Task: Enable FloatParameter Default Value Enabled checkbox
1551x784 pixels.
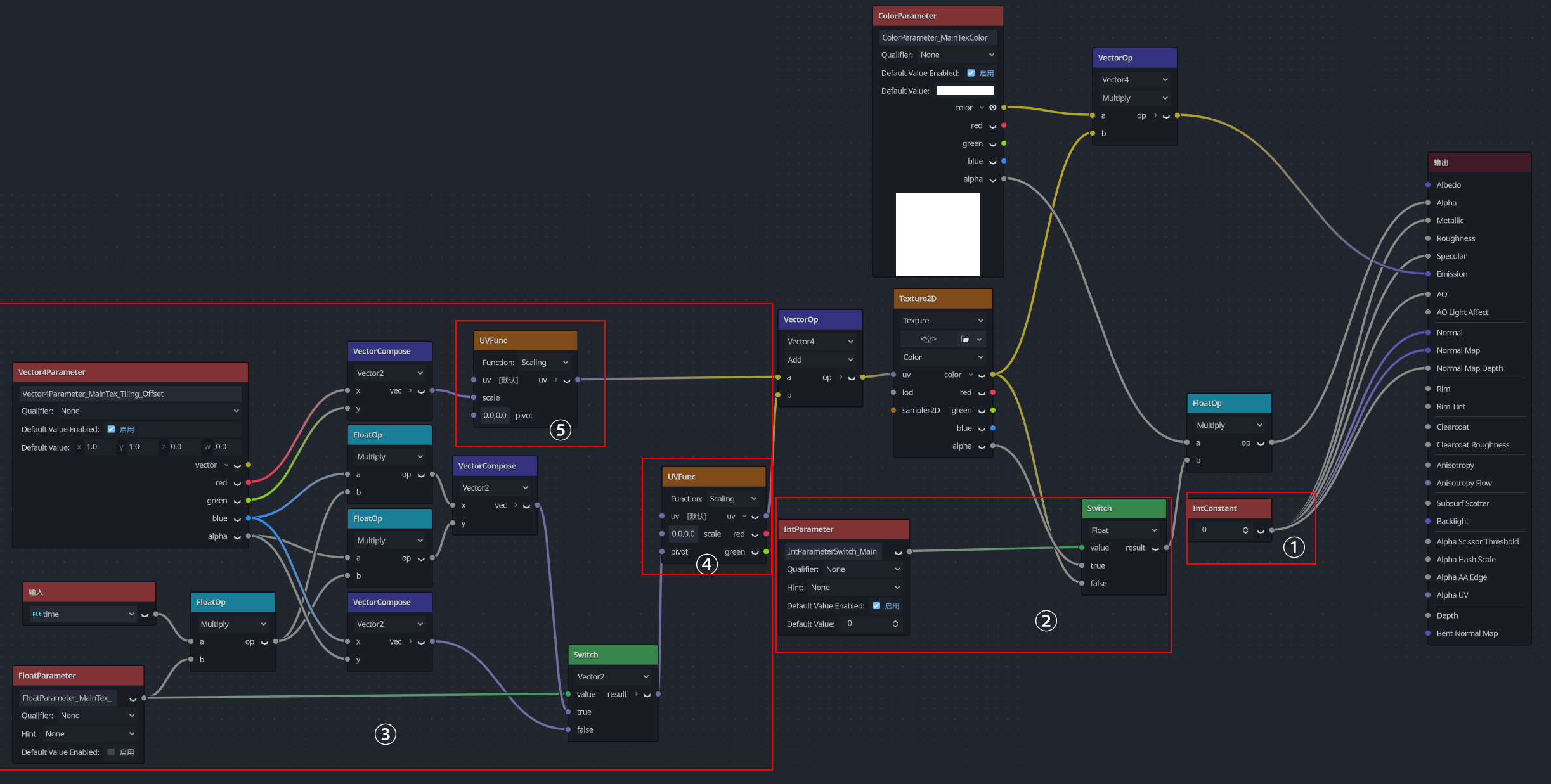Action: (111, 752)
